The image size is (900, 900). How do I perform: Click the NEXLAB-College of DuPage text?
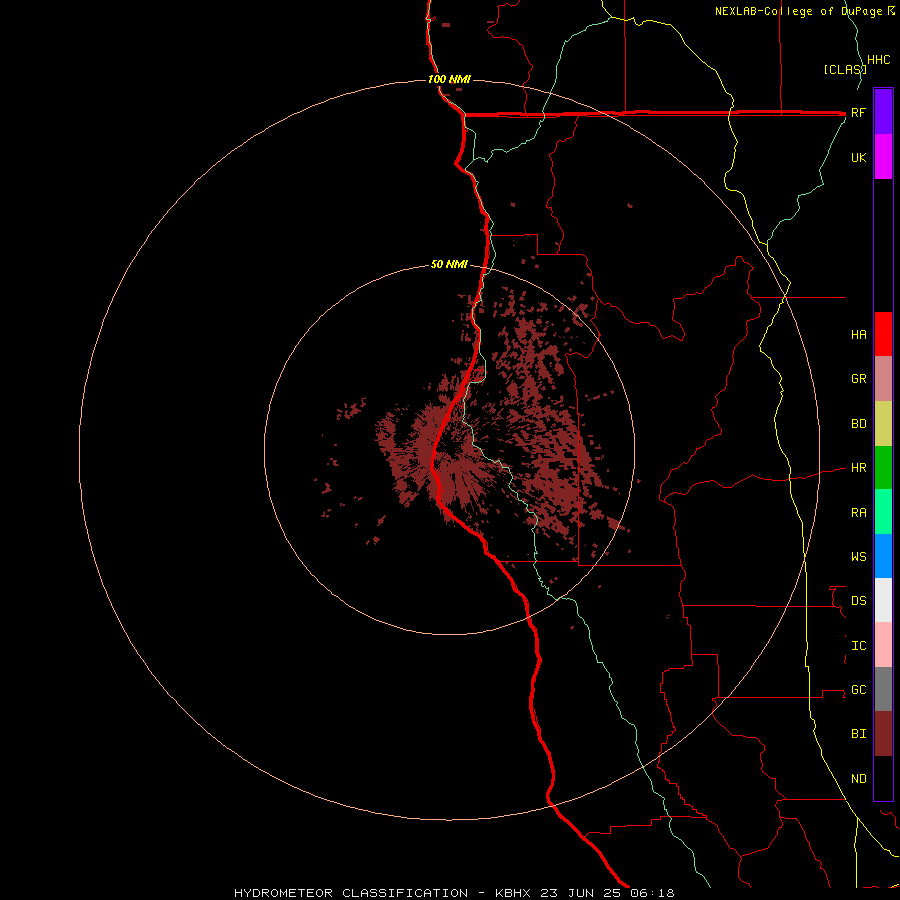(x=800, y=11)
